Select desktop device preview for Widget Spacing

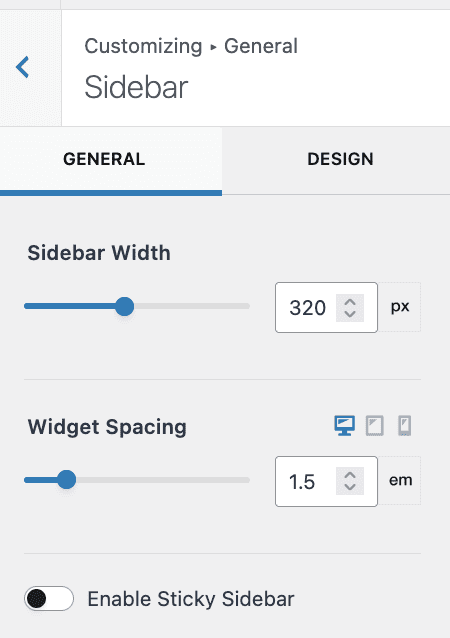pyautogui.click(x=344, y=426)
